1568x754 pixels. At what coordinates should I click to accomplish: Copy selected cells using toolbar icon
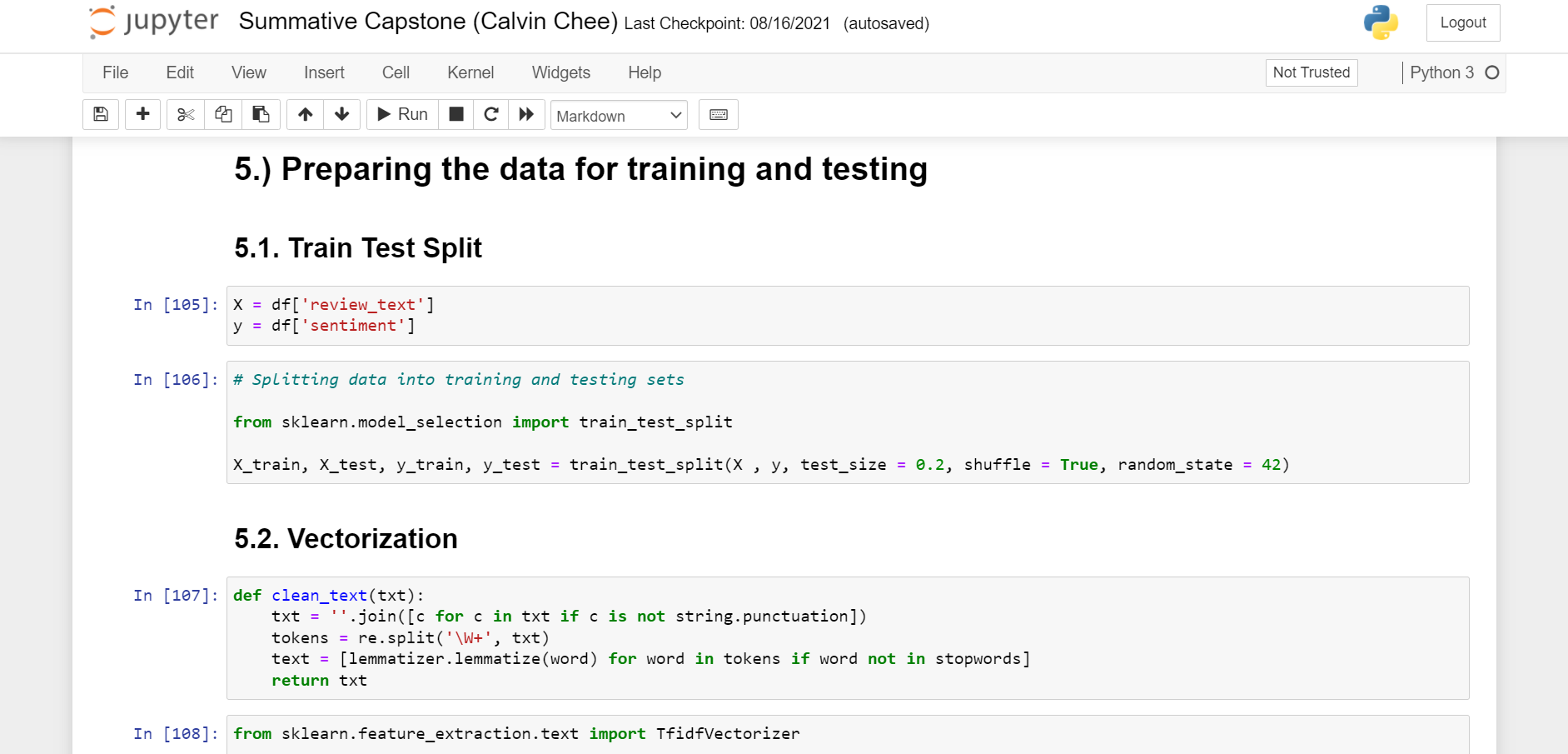tap(223, 114)
